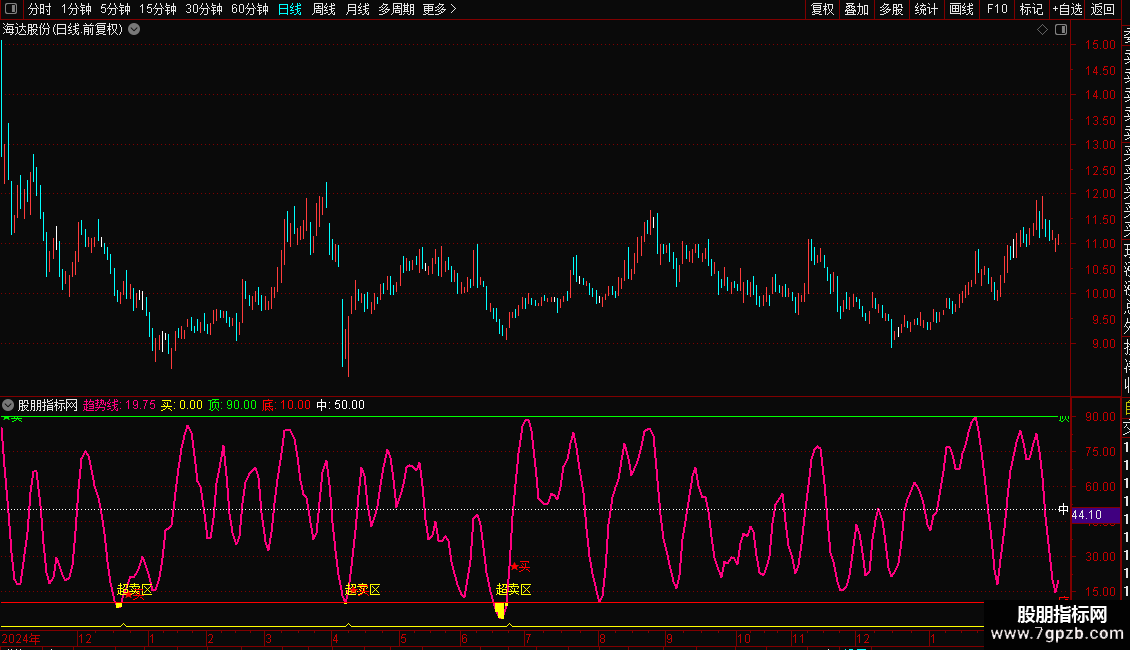Switch to the 周线 weekly chart
Viewport: 1130px width, 650px height.
point(324,9)
